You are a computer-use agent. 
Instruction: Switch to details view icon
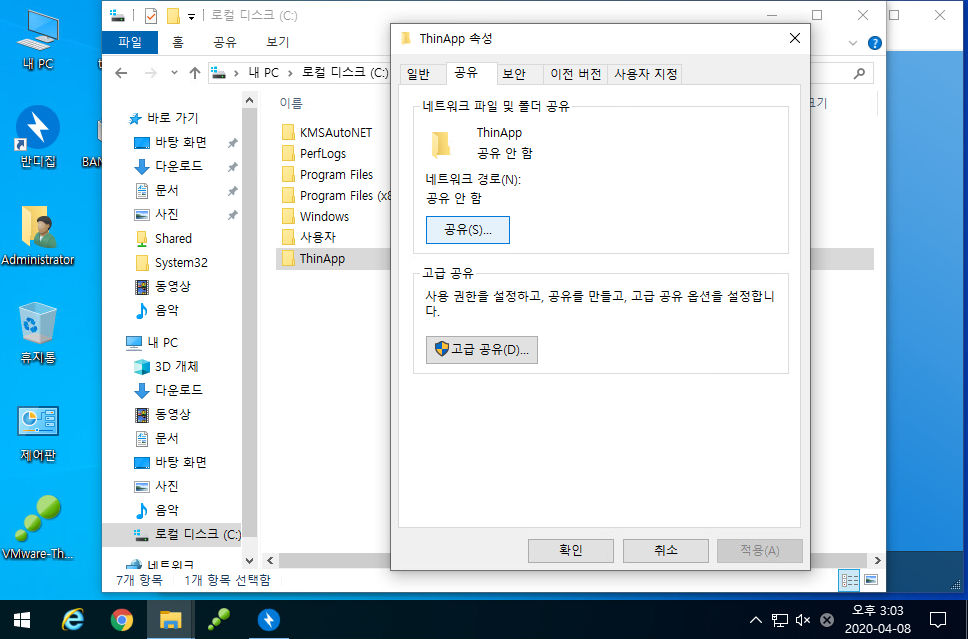[850, 580]
